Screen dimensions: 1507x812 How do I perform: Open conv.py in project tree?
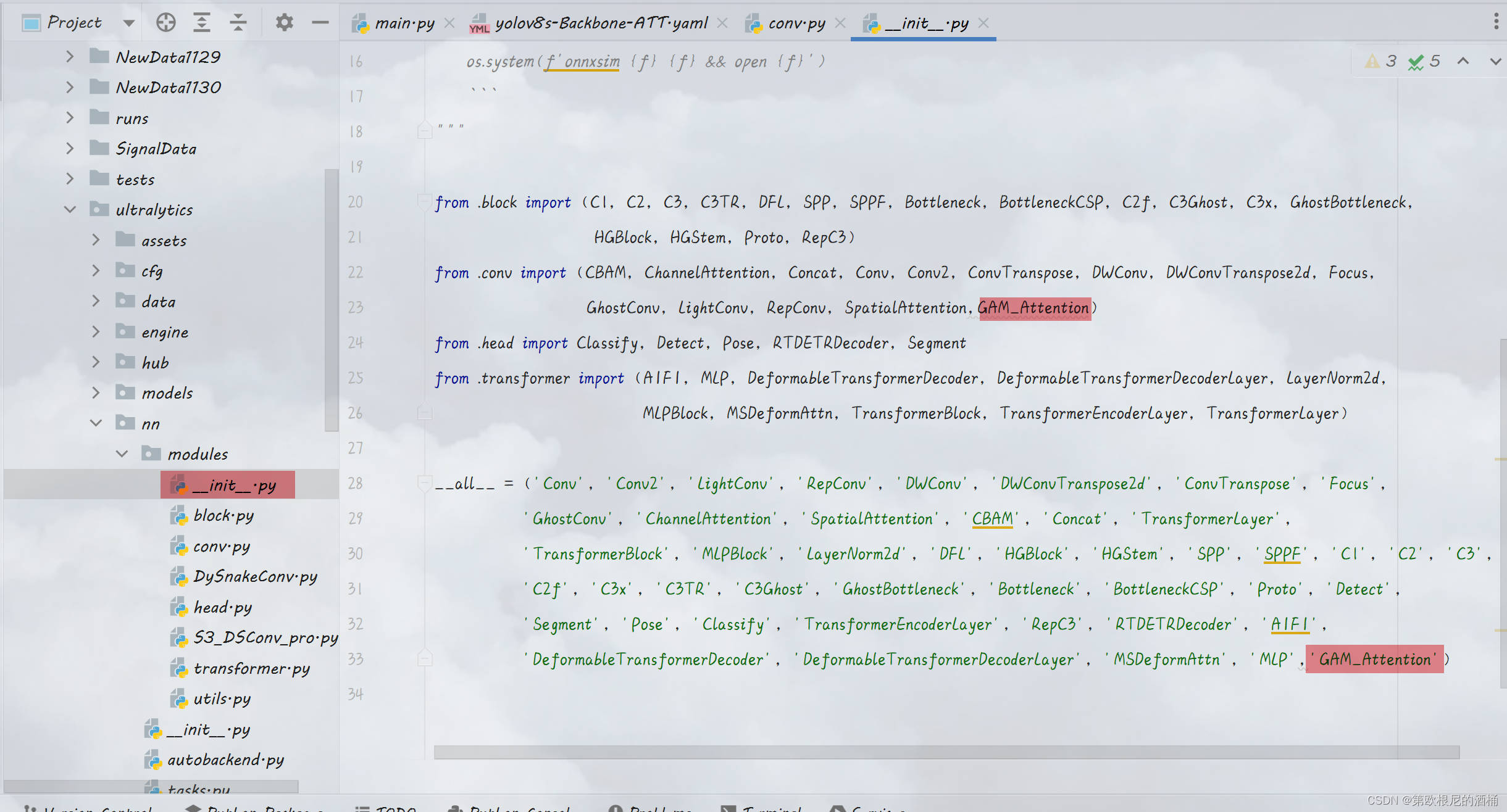tap(222, 546)
